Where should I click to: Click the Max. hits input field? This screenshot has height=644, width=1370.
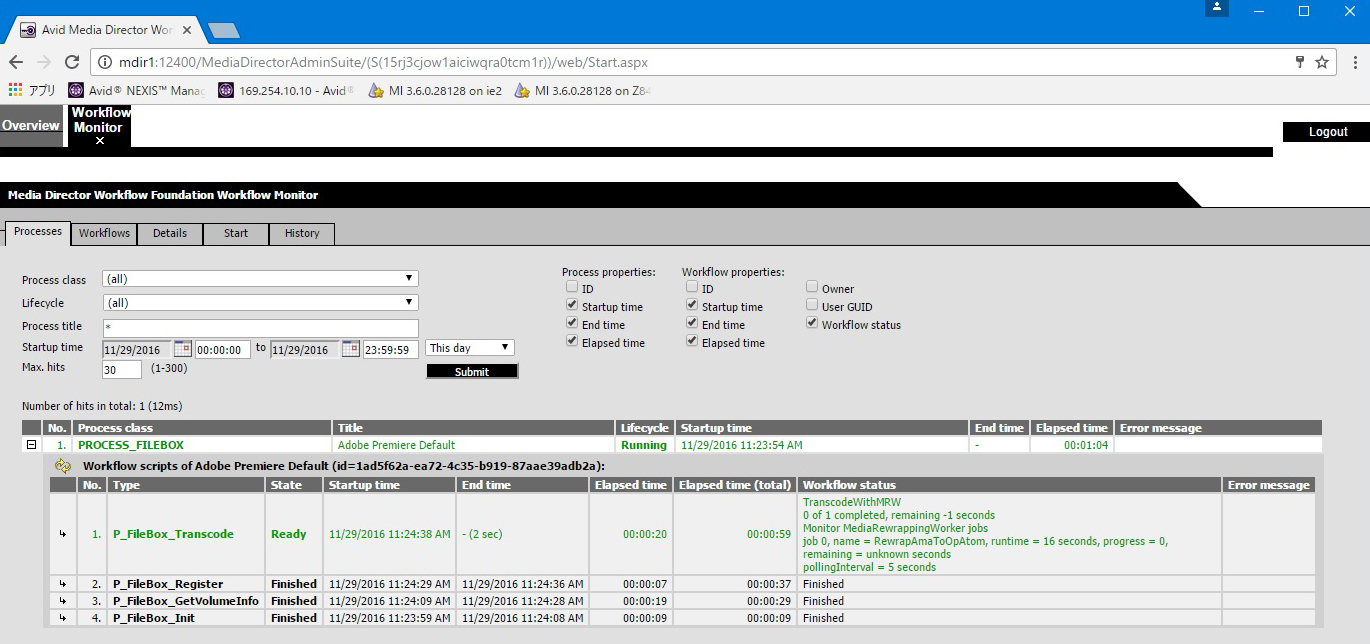[121, 369]
